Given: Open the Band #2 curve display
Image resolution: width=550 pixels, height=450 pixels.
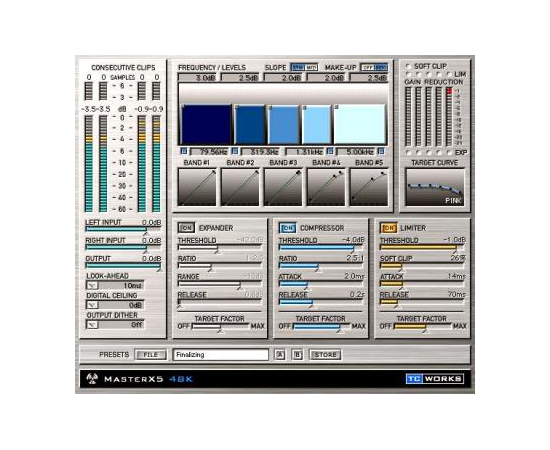Looking at the screenshot, I should pos(240,187).
